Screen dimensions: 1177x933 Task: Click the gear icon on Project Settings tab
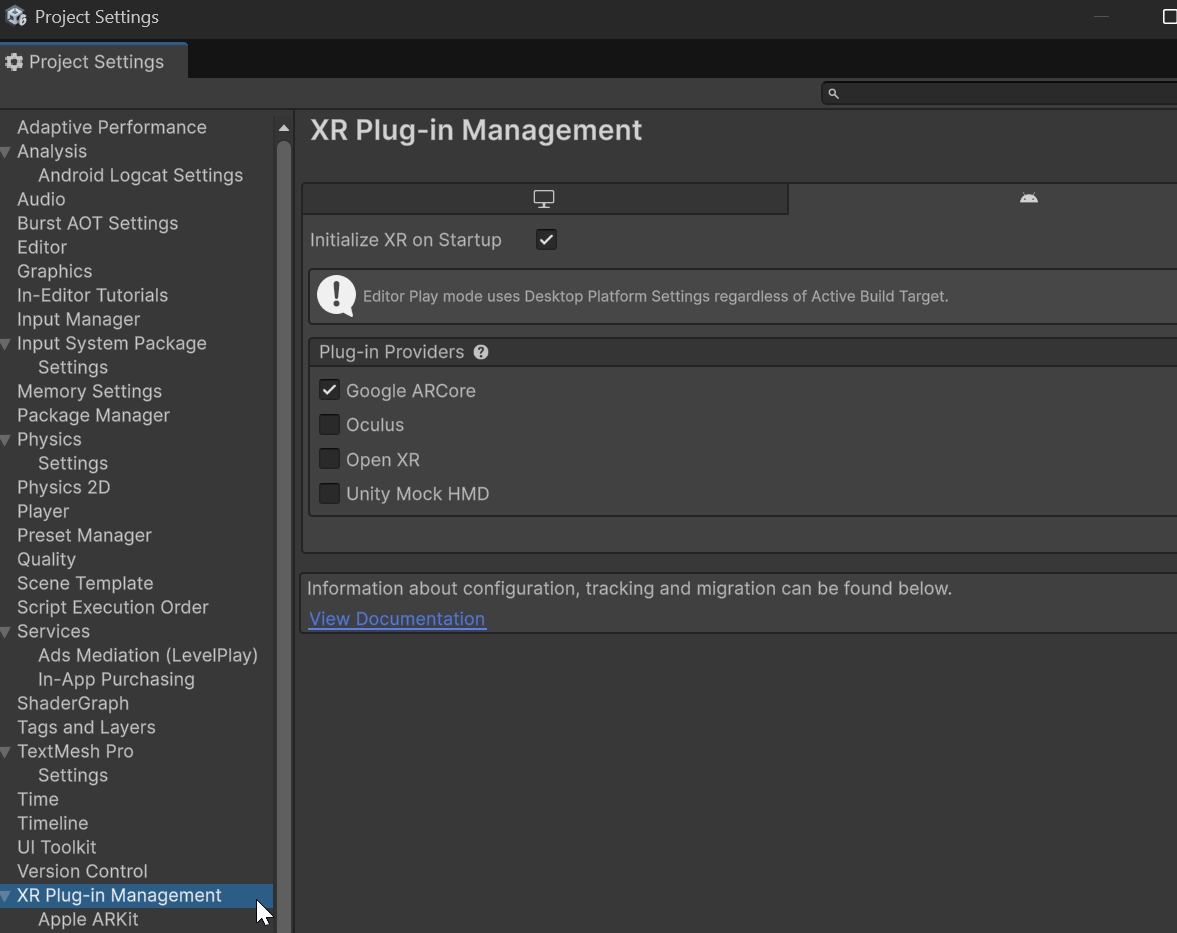coord(14,62)
